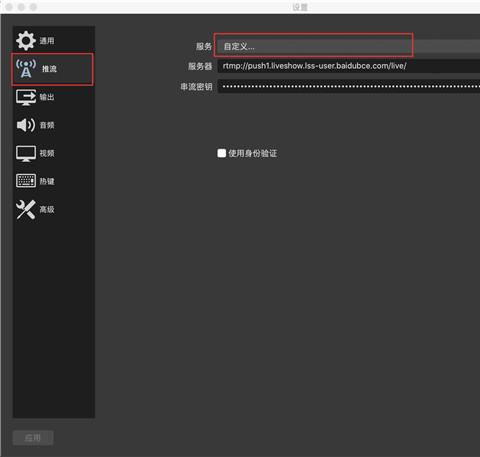
Task: Open the 热键 settings section
Action: [x=54, y=181]
